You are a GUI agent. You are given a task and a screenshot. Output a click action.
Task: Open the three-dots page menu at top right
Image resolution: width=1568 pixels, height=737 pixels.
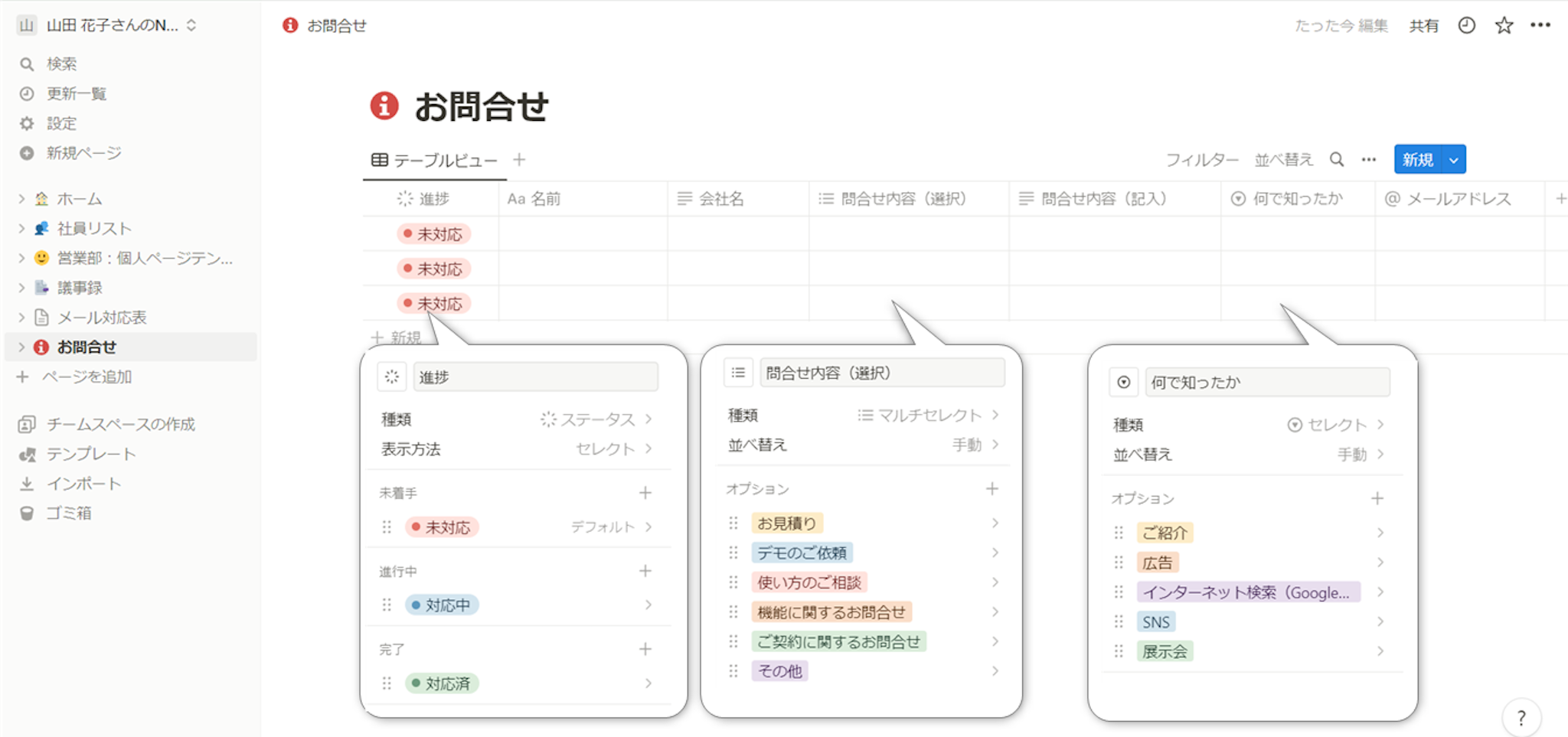click(x=1540, y=25)
